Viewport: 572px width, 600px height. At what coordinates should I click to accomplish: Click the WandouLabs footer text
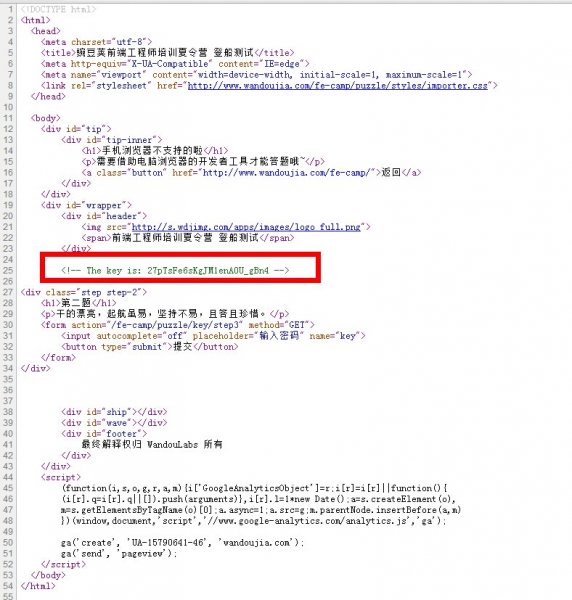coord(152,445)
